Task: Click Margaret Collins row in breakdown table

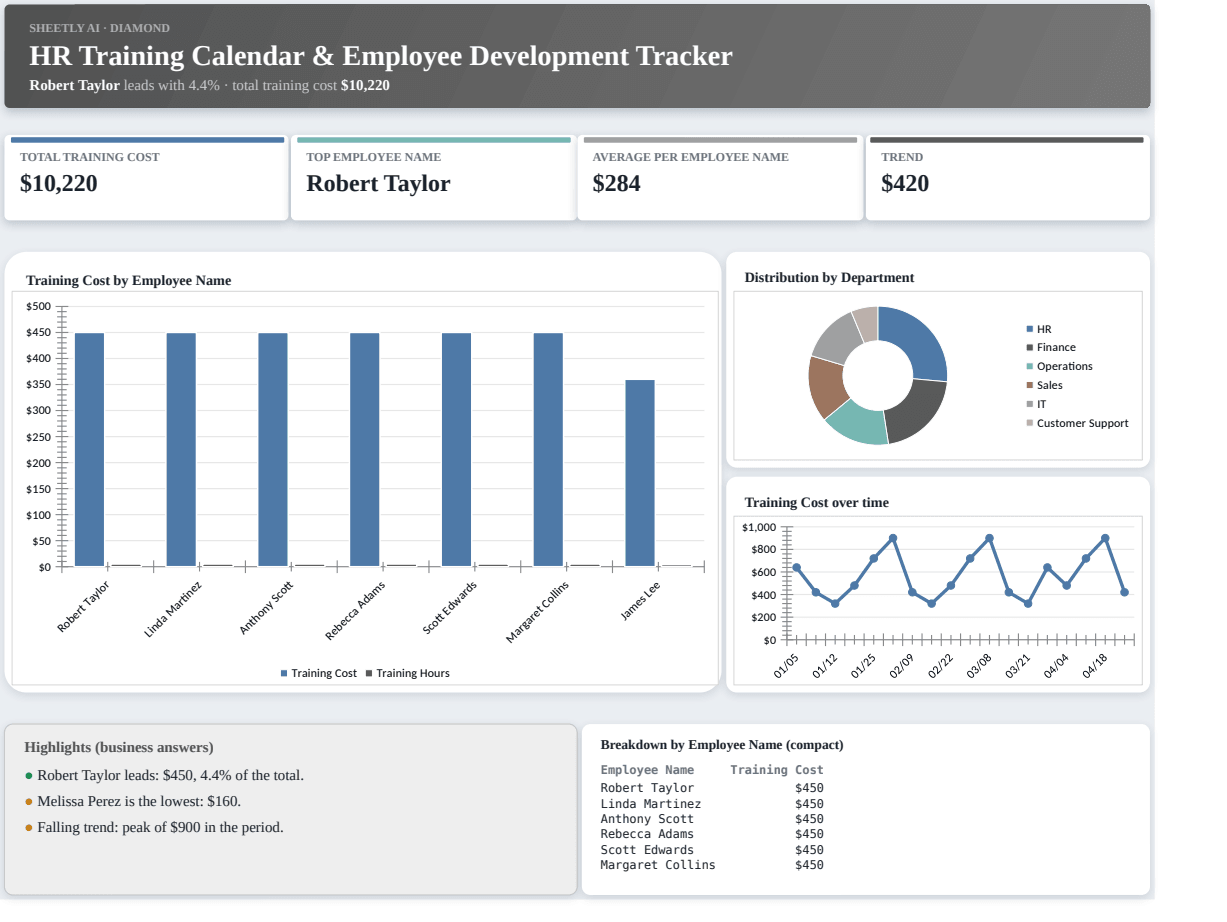Action: [712, 865]
